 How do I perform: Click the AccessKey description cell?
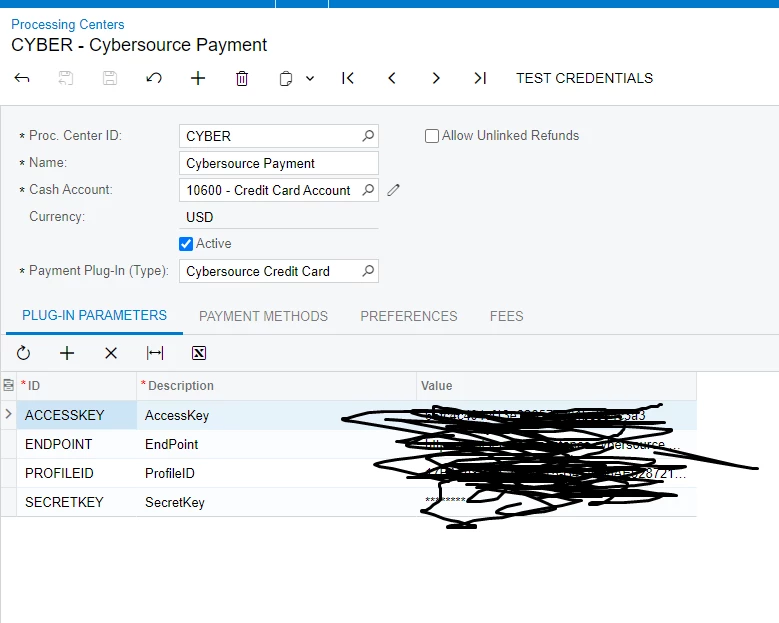(x=276, y=415)
